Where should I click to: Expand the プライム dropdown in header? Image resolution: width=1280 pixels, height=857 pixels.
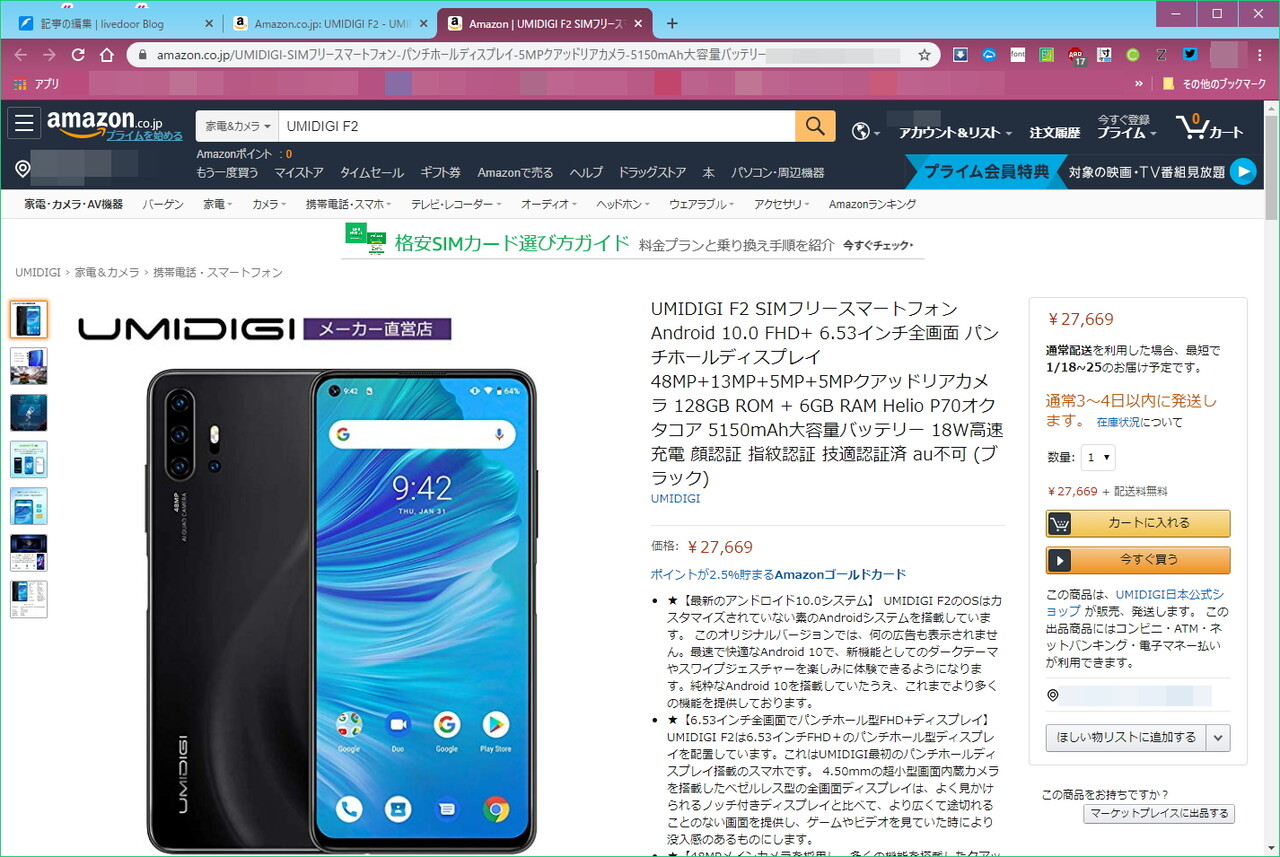point(1127,132)
